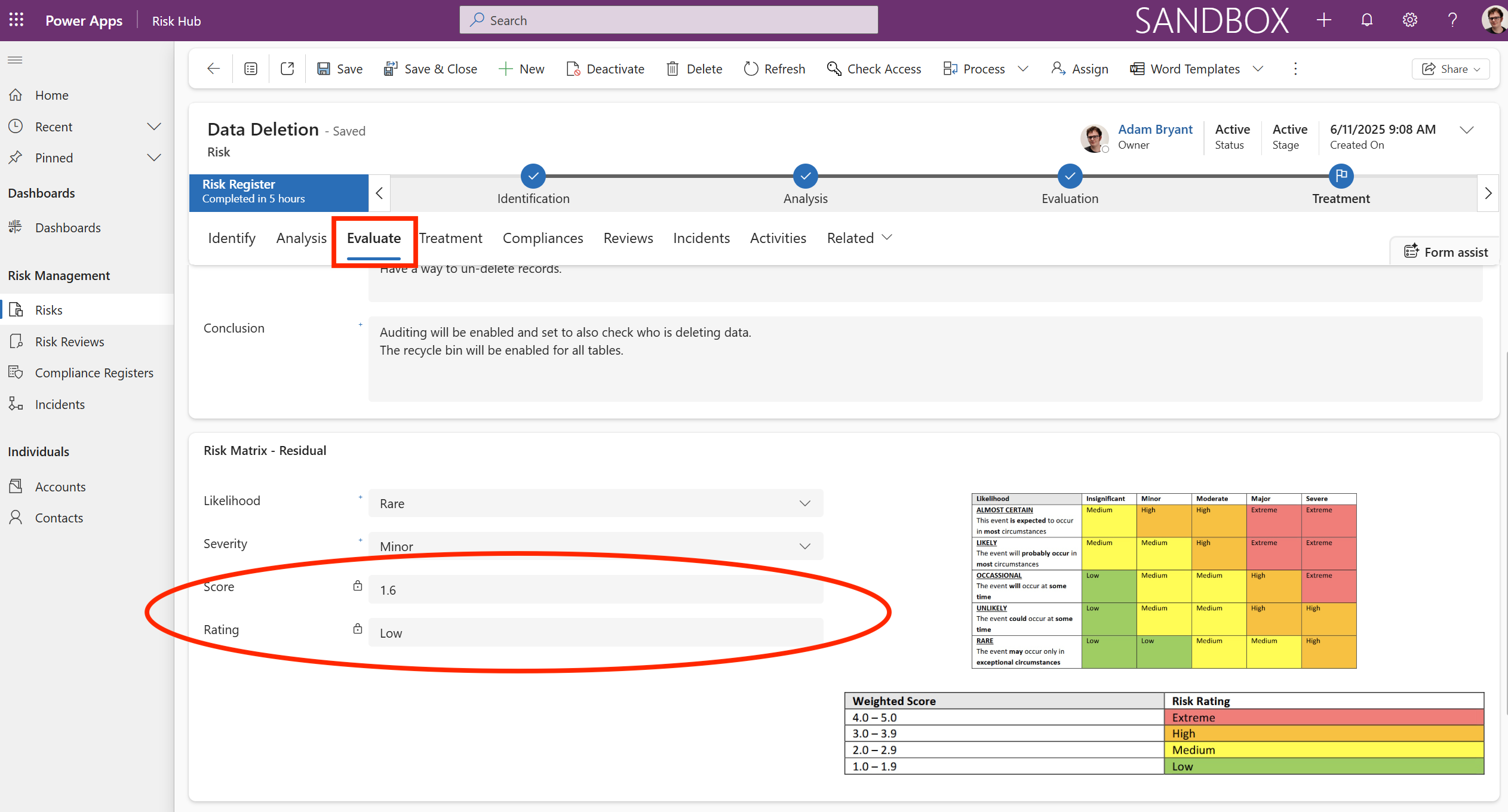Collapse the hamburger navigation menu
The image size is (1508, 812).
(x=15, y=60)
